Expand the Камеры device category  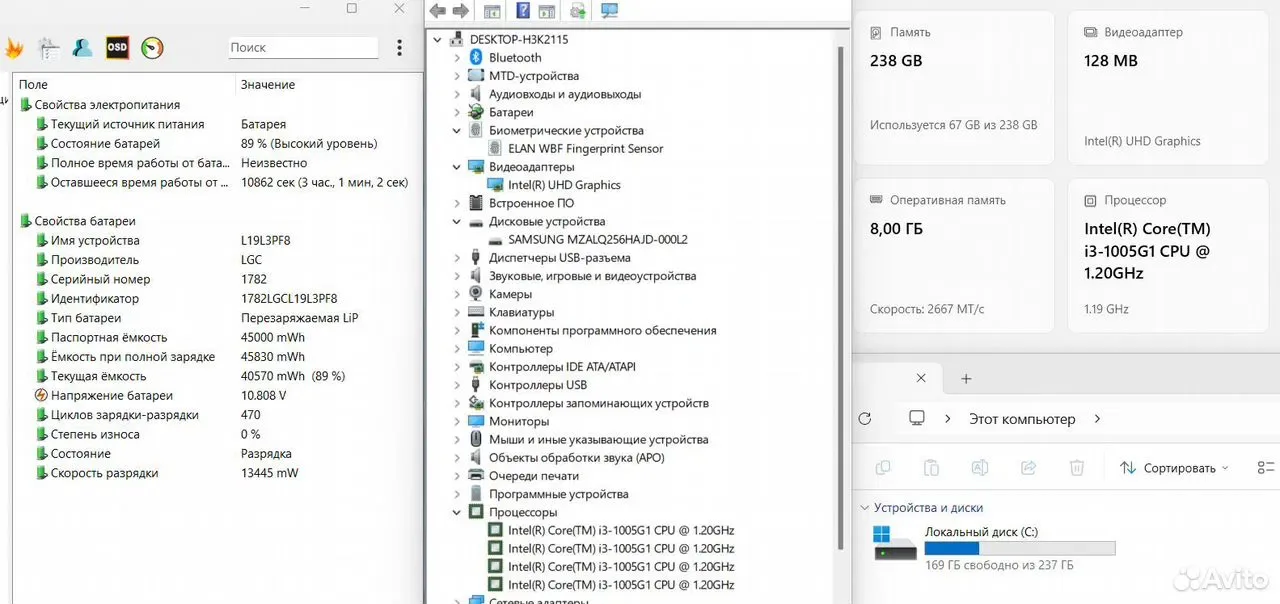point(457,294)
